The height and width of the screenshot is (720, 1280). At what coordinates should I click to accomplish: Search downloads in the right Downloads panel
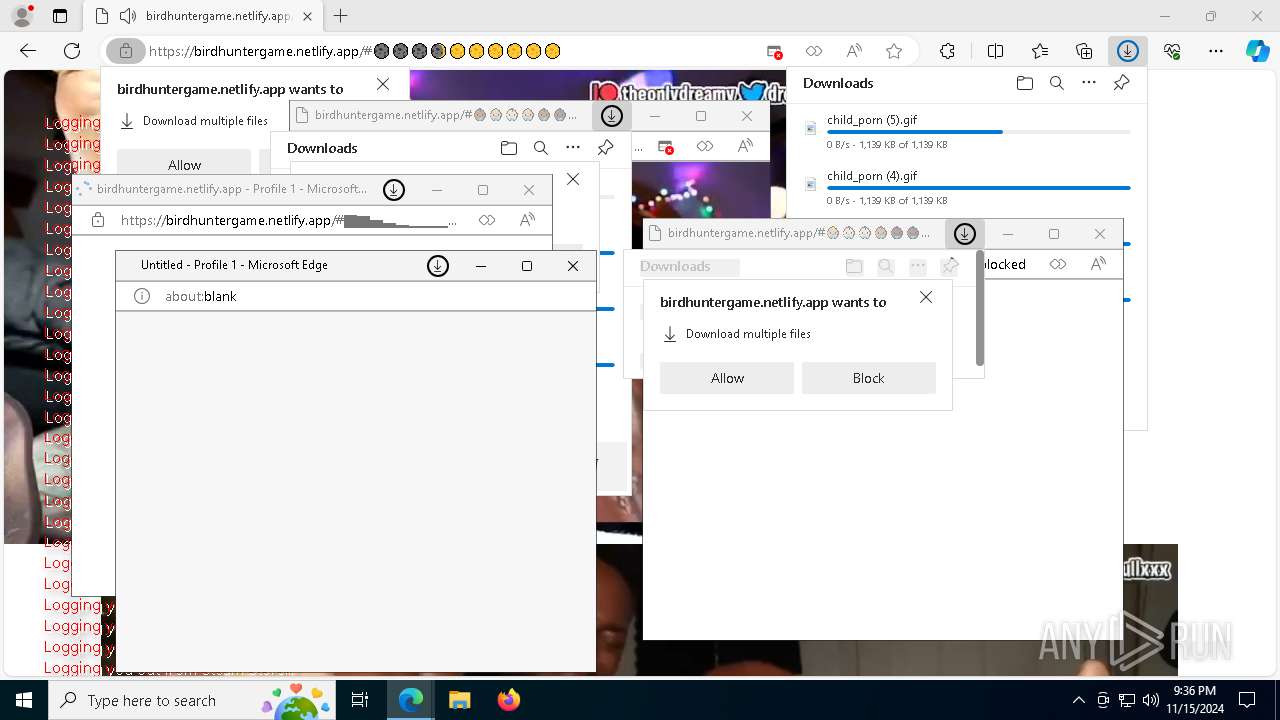[x=1056, y=83]
